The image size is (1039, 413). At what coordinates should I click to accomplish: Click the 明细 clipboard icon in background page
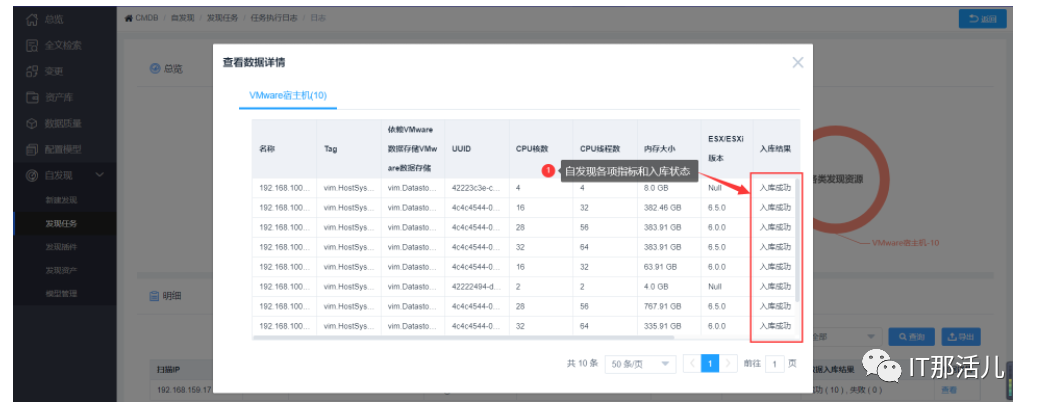click(154, 296)
